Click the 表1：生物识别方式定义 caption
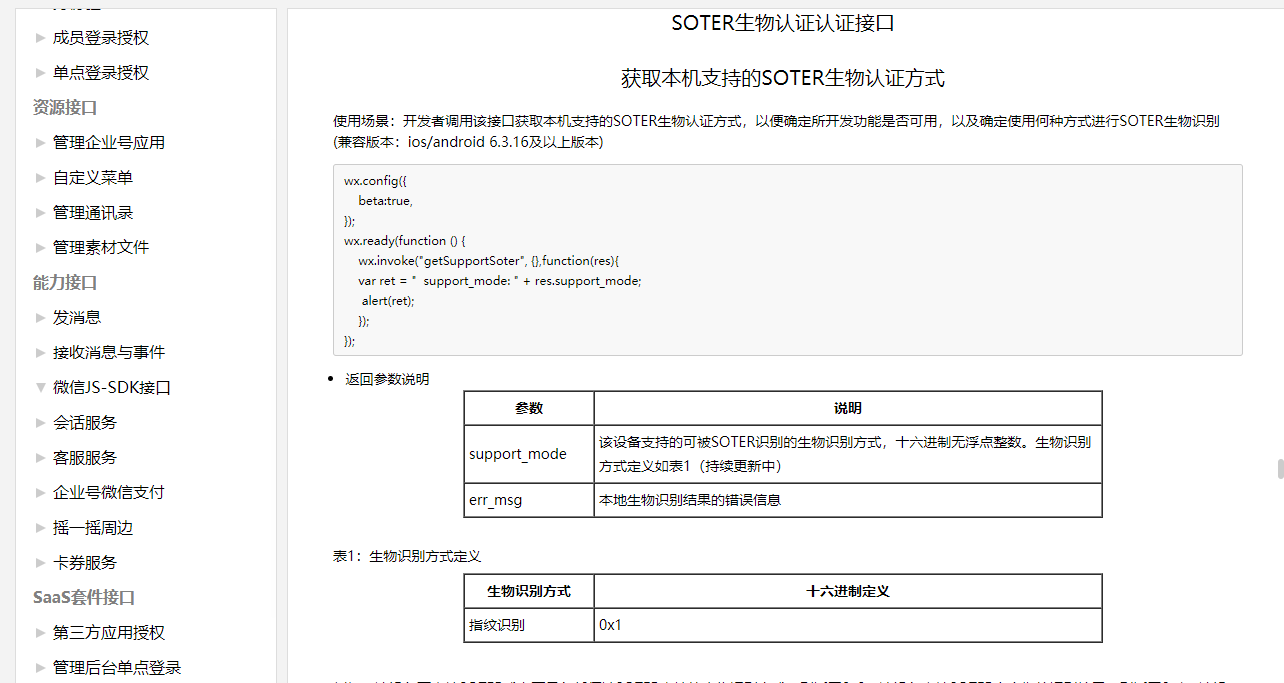 (407, 556)
